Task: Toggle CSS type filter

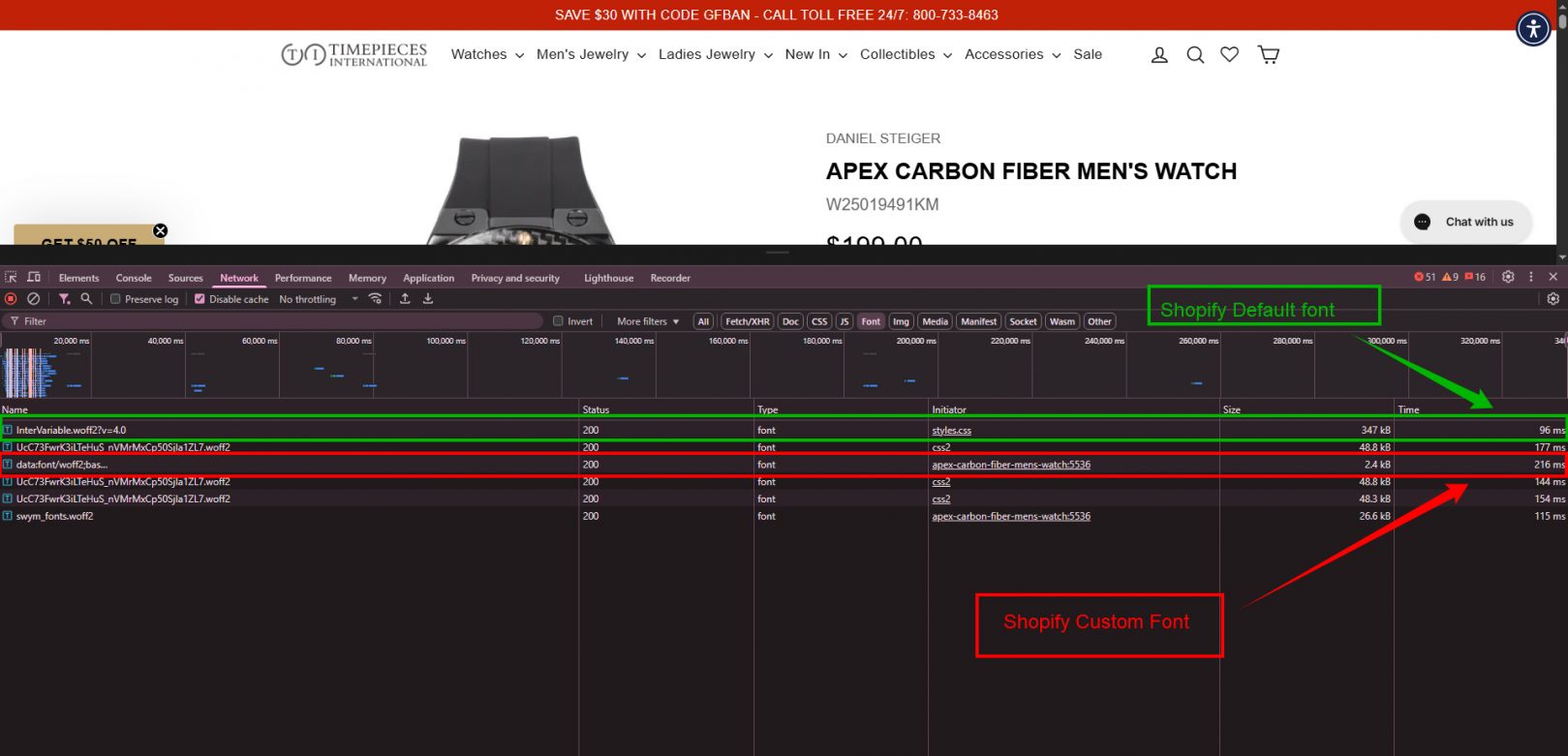Action: click(819, 321)
